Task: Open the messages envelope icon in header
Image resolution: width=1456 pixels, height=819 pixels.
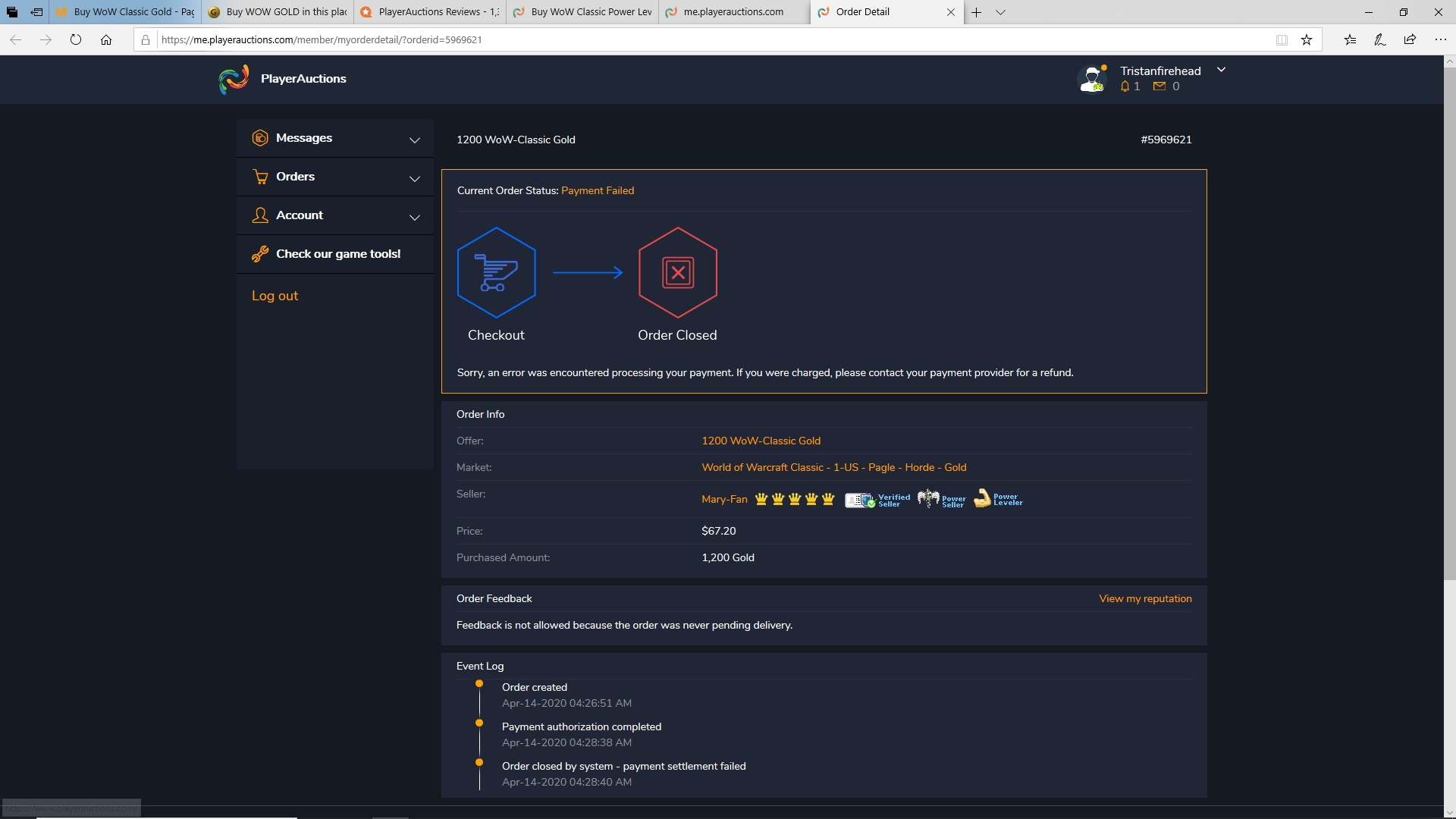Action: click(x=1159, y=86)
